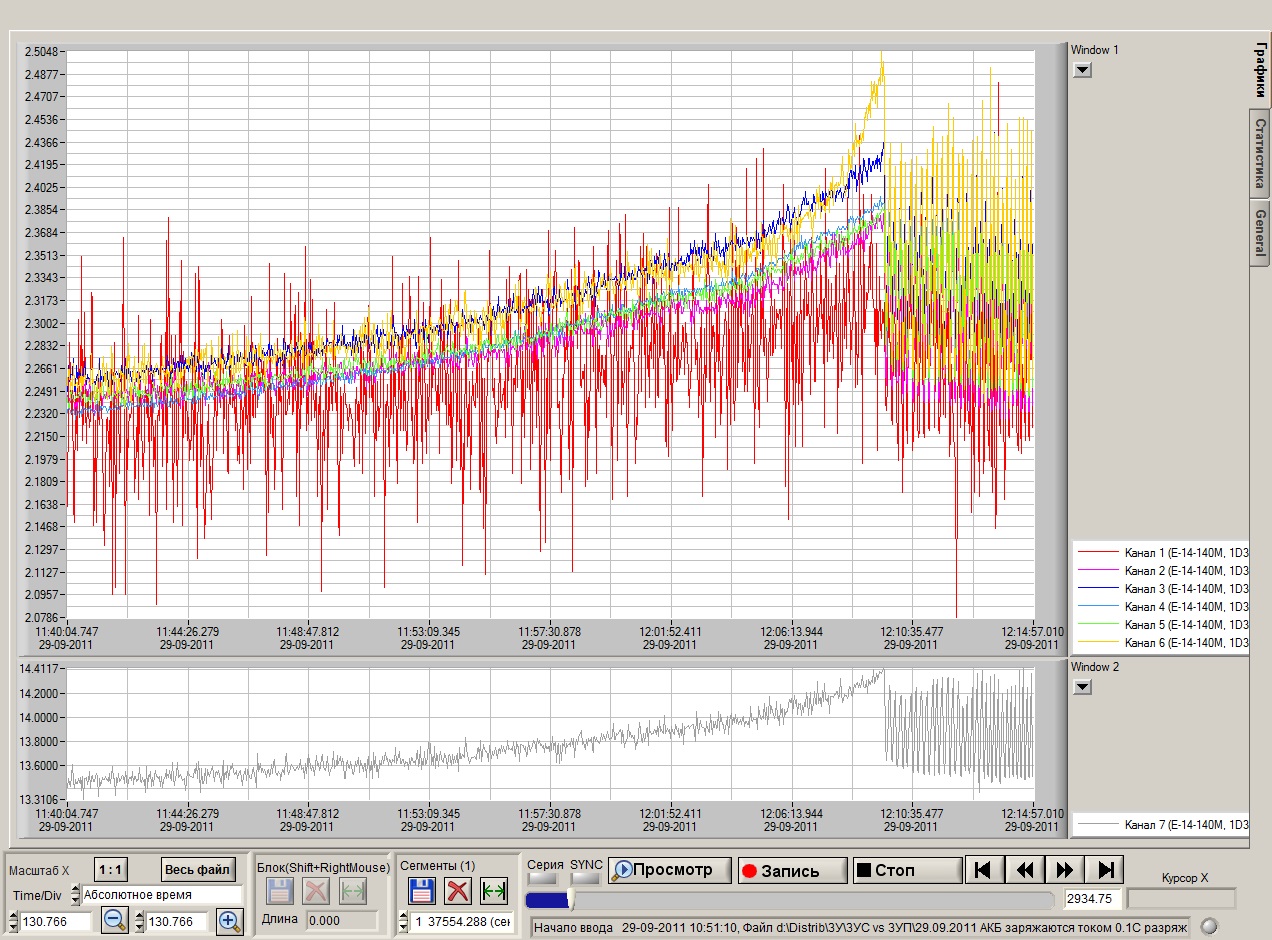Click the Весь файл button
The width and height of the screenshot is (1272, 940).
(x=198, y=869)
